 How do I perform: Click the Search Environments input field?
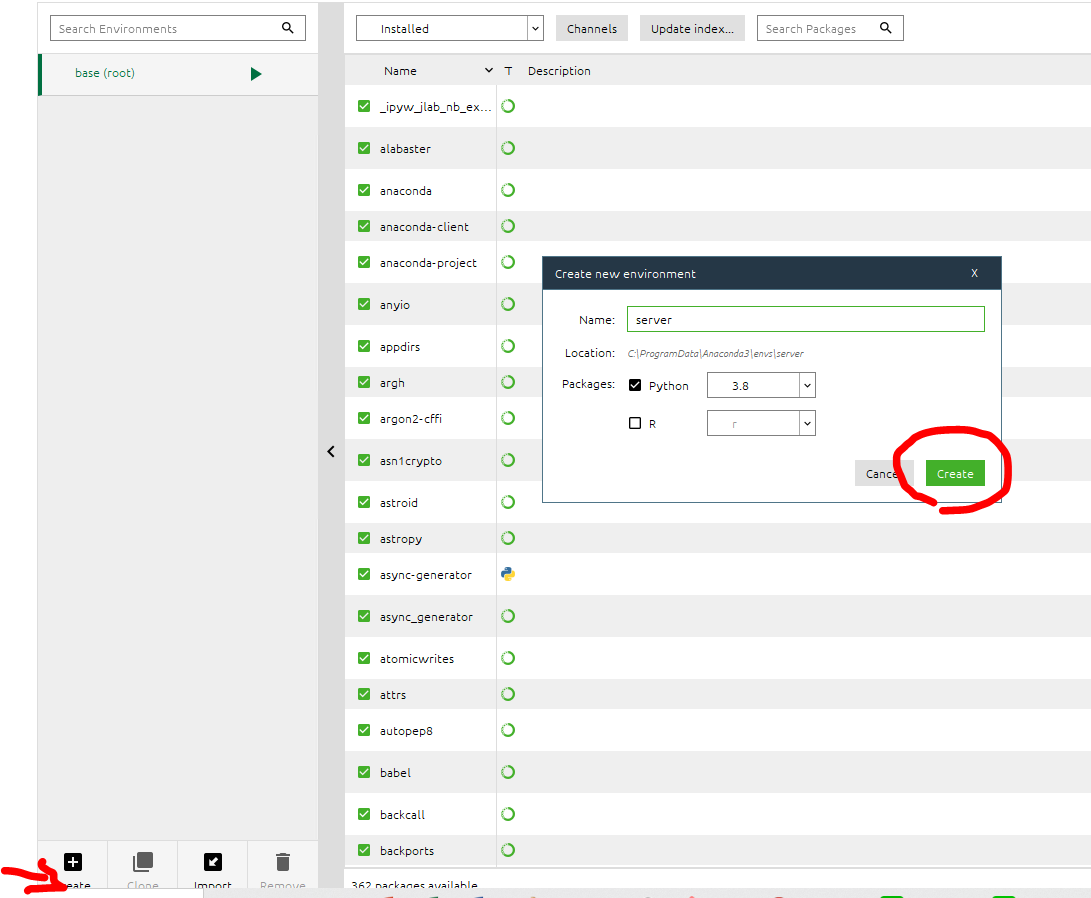tap(178, 29)
